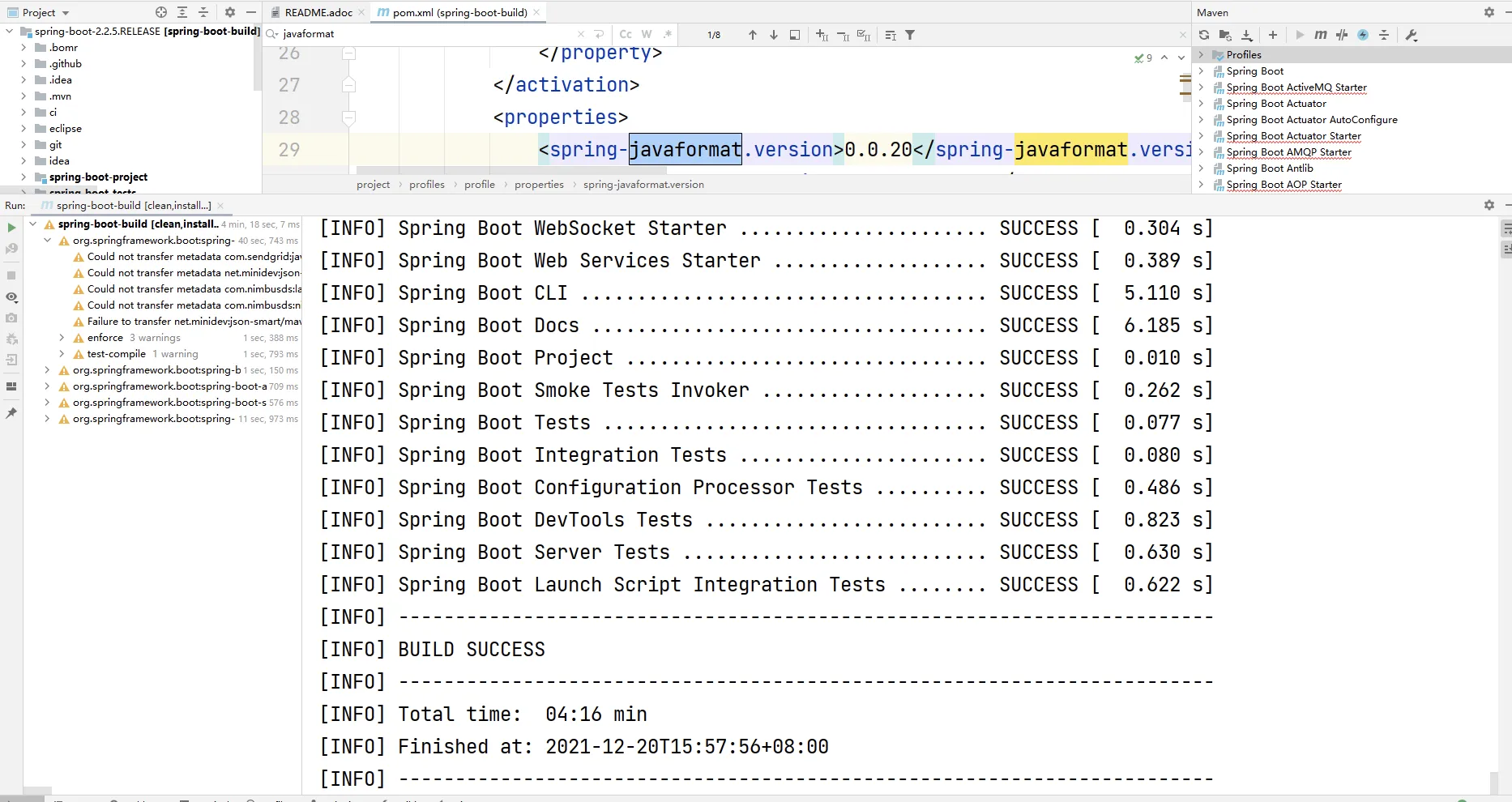Image resolution: width=1512 pixels, height=802 pixels.
Task: Select the ci folder in Project tree
Action: point(53,113)
